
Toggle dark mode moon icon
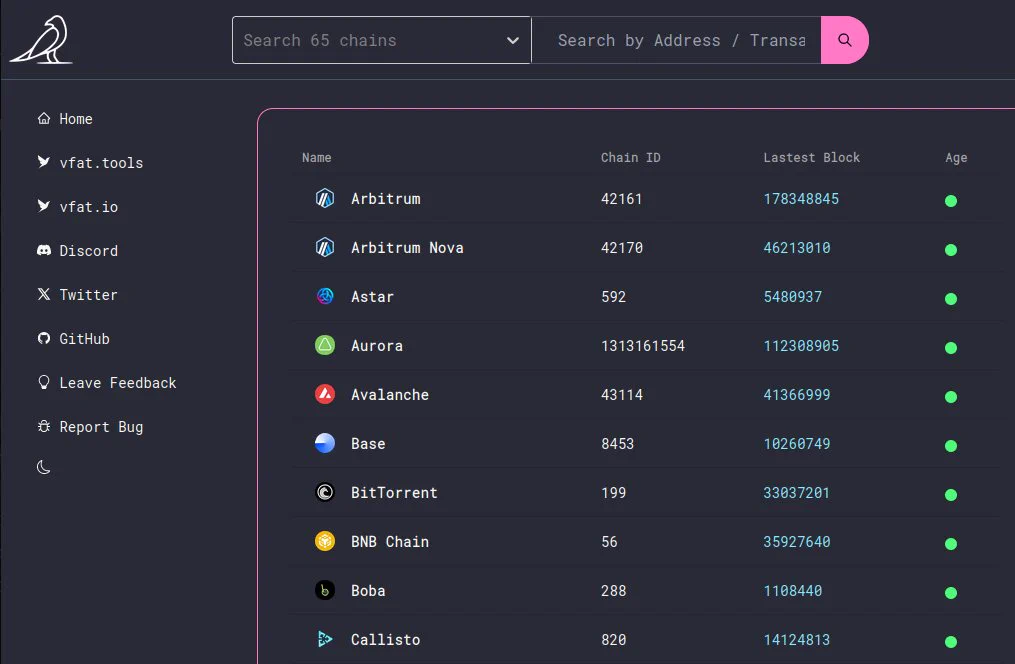(43, 467)
